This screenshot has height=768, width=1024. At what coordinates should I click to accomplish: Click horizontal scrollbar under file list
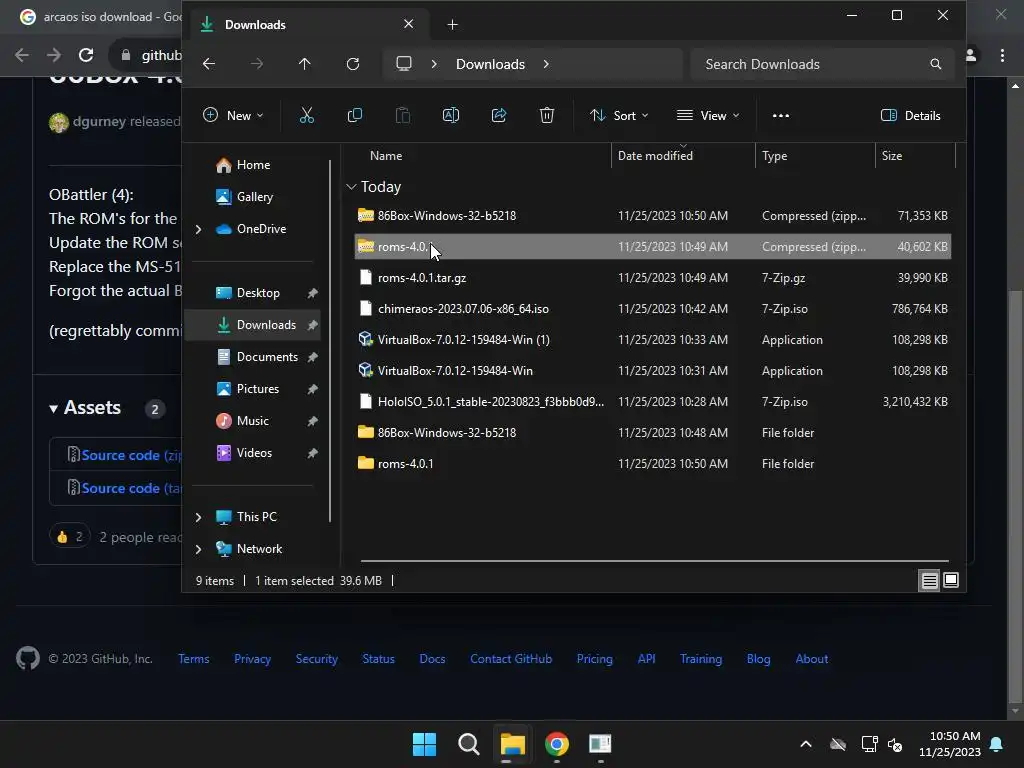[x=654, y=560]
